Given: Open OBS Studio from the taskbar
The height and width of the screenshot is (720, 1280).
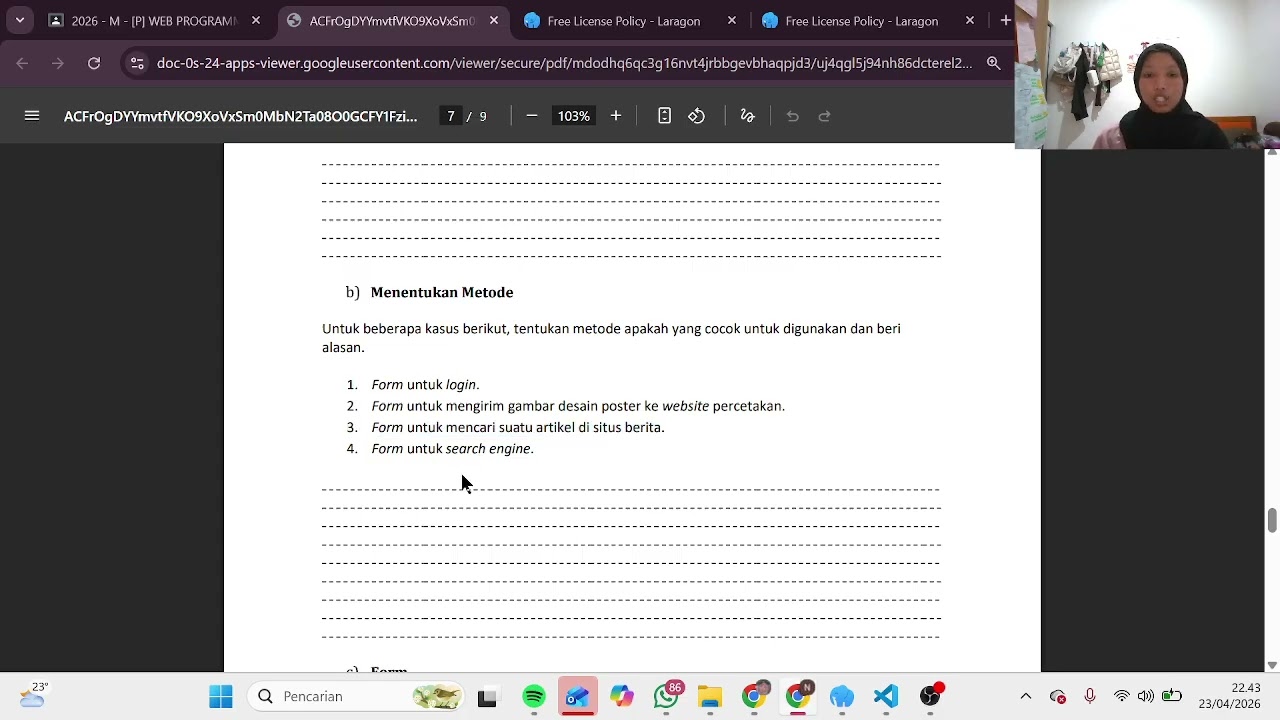Looking at the screenshot, I should coord(930,696).
